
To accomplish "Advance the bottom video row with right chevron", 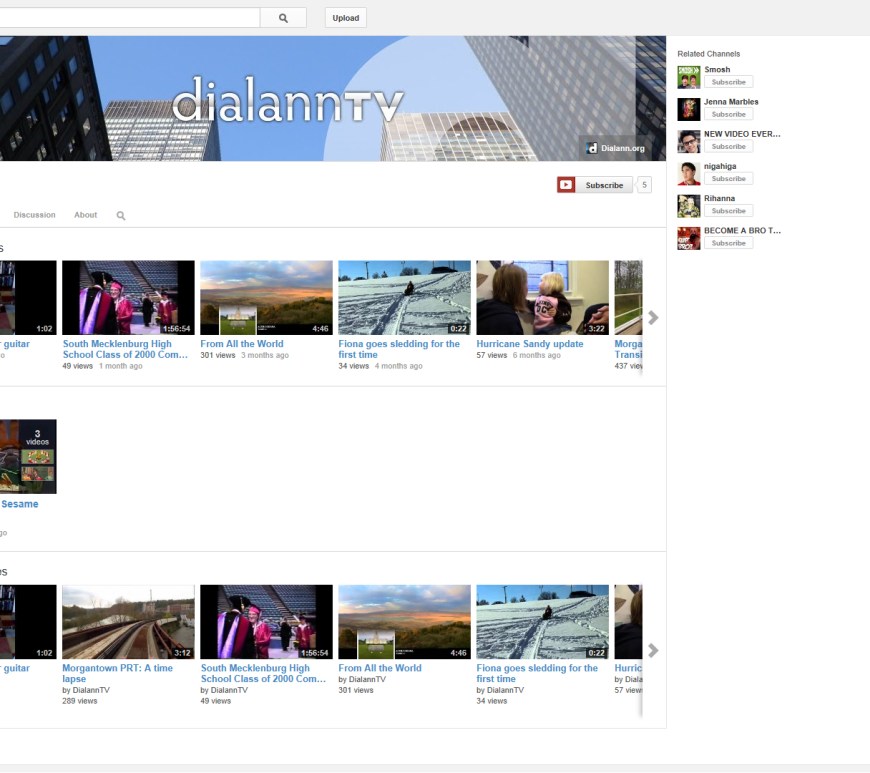I will tap(653, 650).
